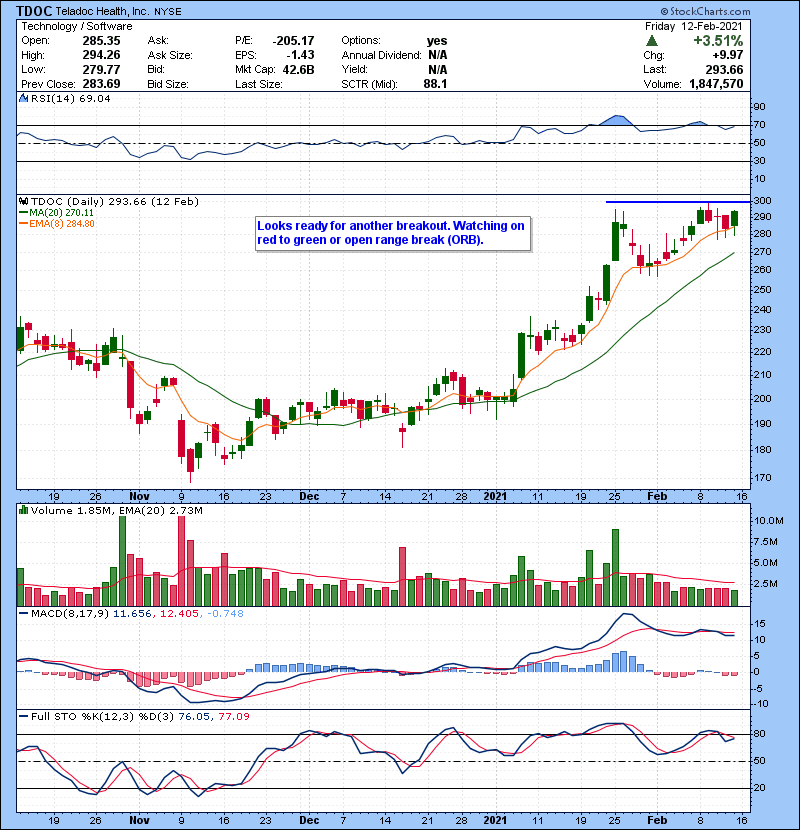The image size is (800, 830).
Task: Click the Low value 279.77
Action: click(101, 69)
